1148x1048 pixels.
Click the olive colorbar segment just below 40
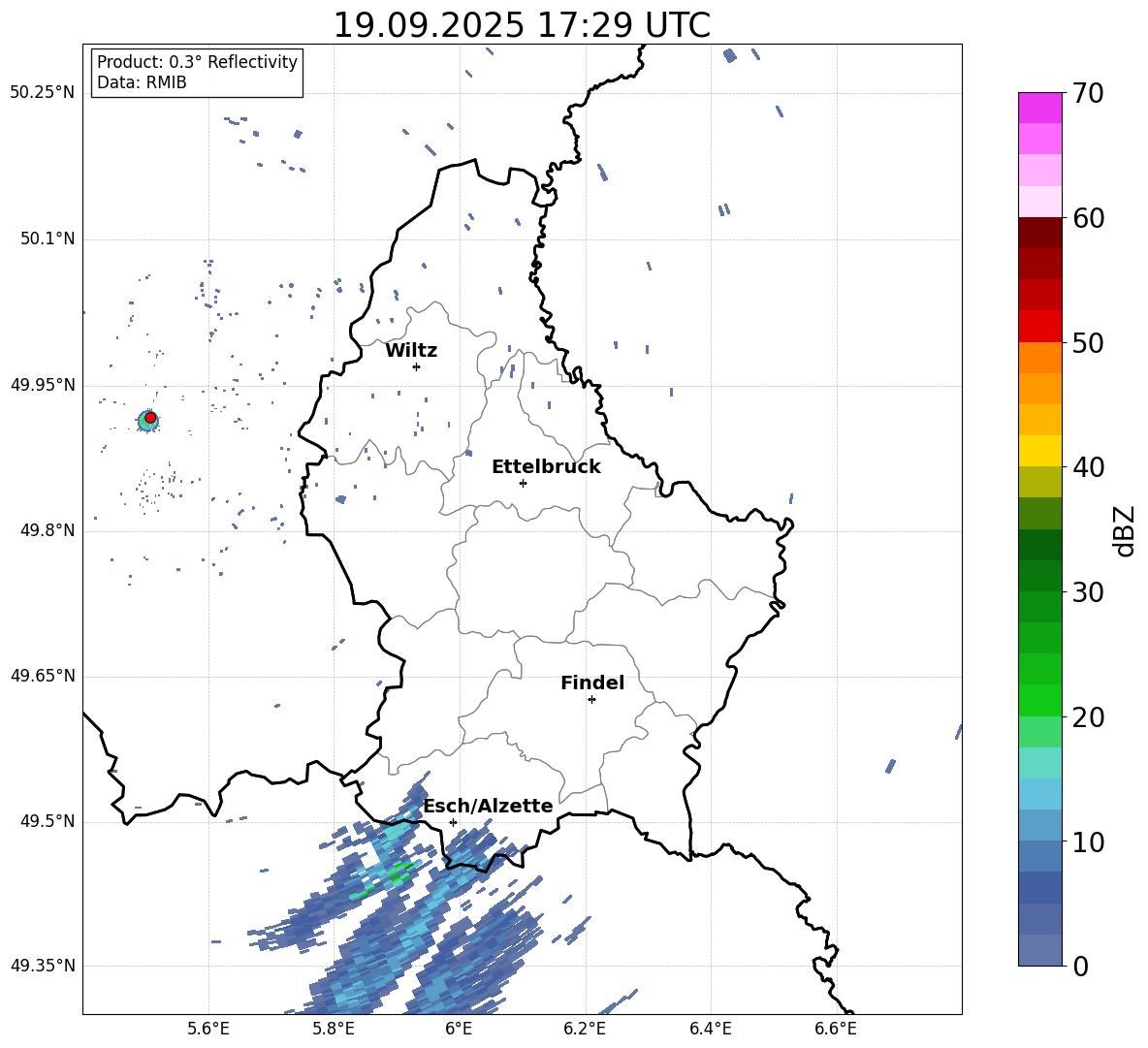(1039, 482)
